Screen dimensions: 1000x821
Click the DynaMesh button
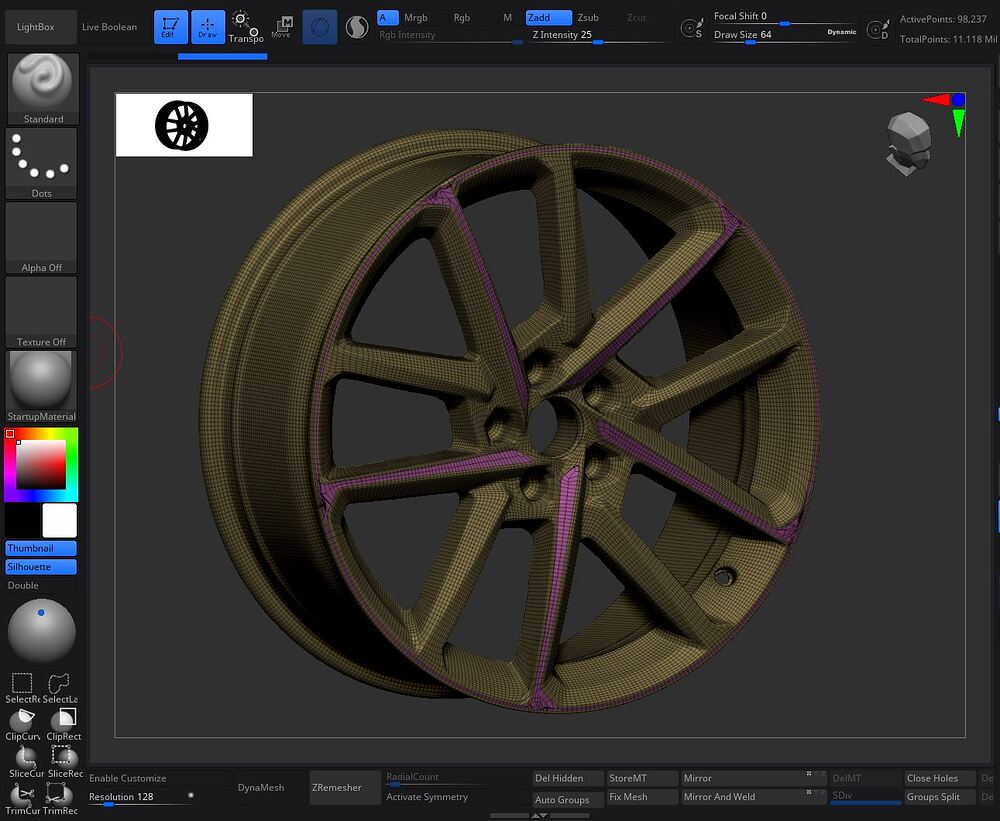[x=261, y=787]
